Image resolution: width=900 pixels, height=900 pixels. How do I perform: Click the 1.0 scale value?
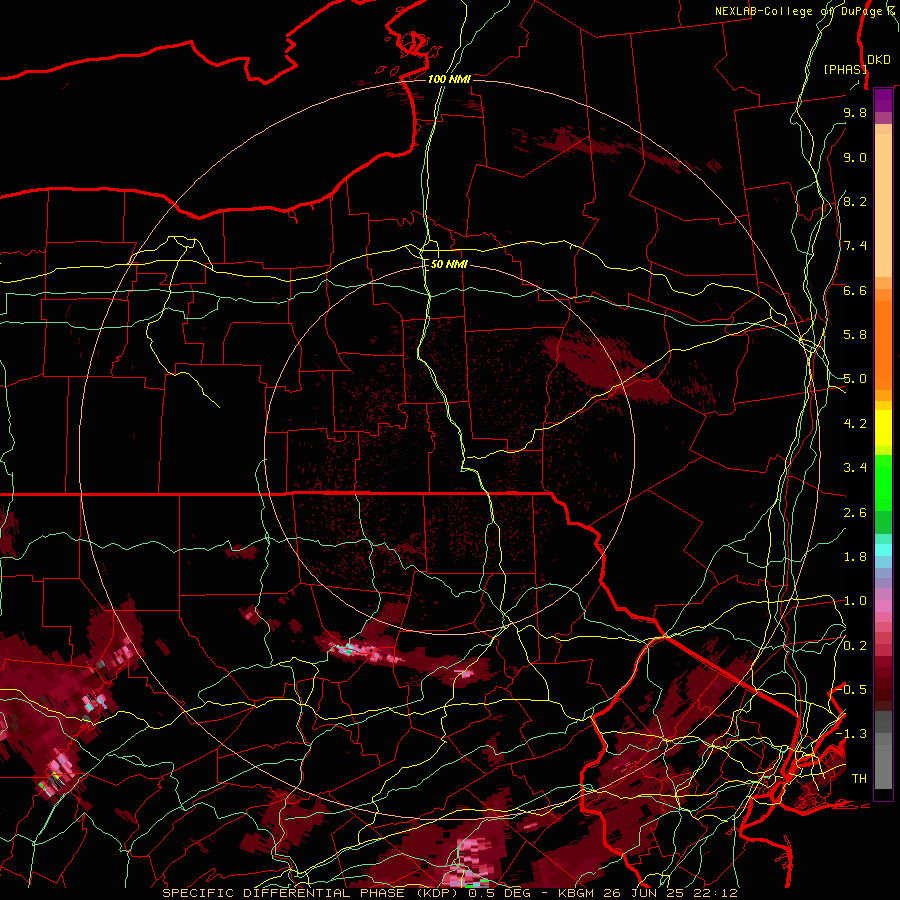[x=855, y=601]
